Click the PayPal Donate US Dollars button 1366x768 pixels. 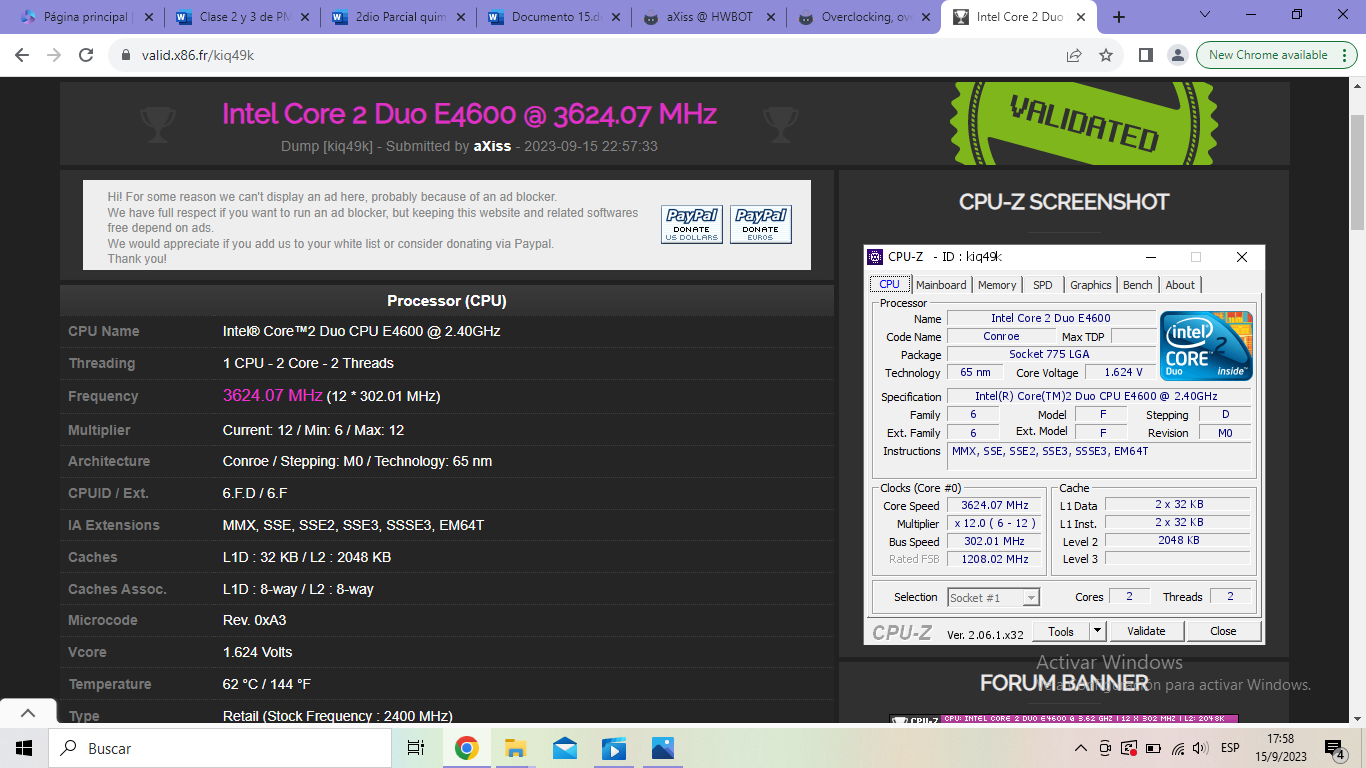692,224
